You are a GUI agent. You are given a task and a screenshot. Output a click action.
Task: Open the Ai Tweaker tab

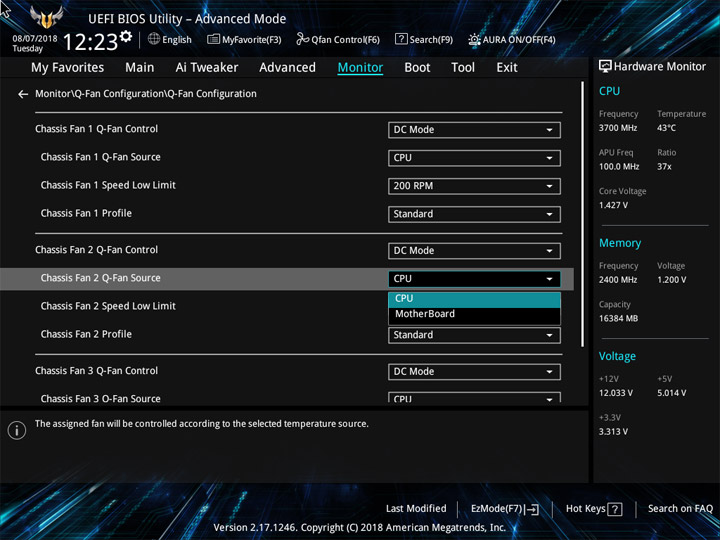207,68
